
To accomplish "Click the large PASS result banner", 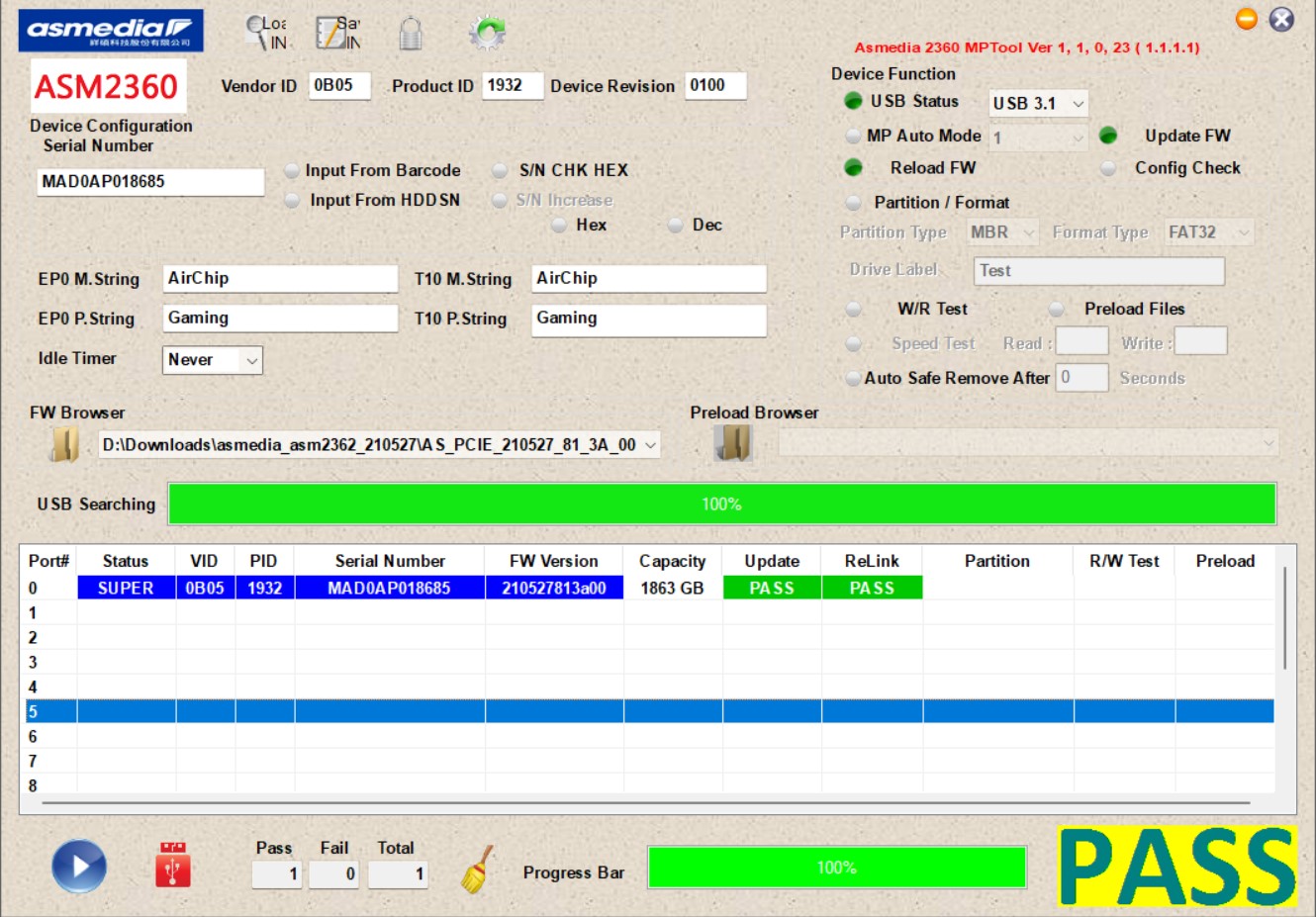I will (x=1176, y=867).
